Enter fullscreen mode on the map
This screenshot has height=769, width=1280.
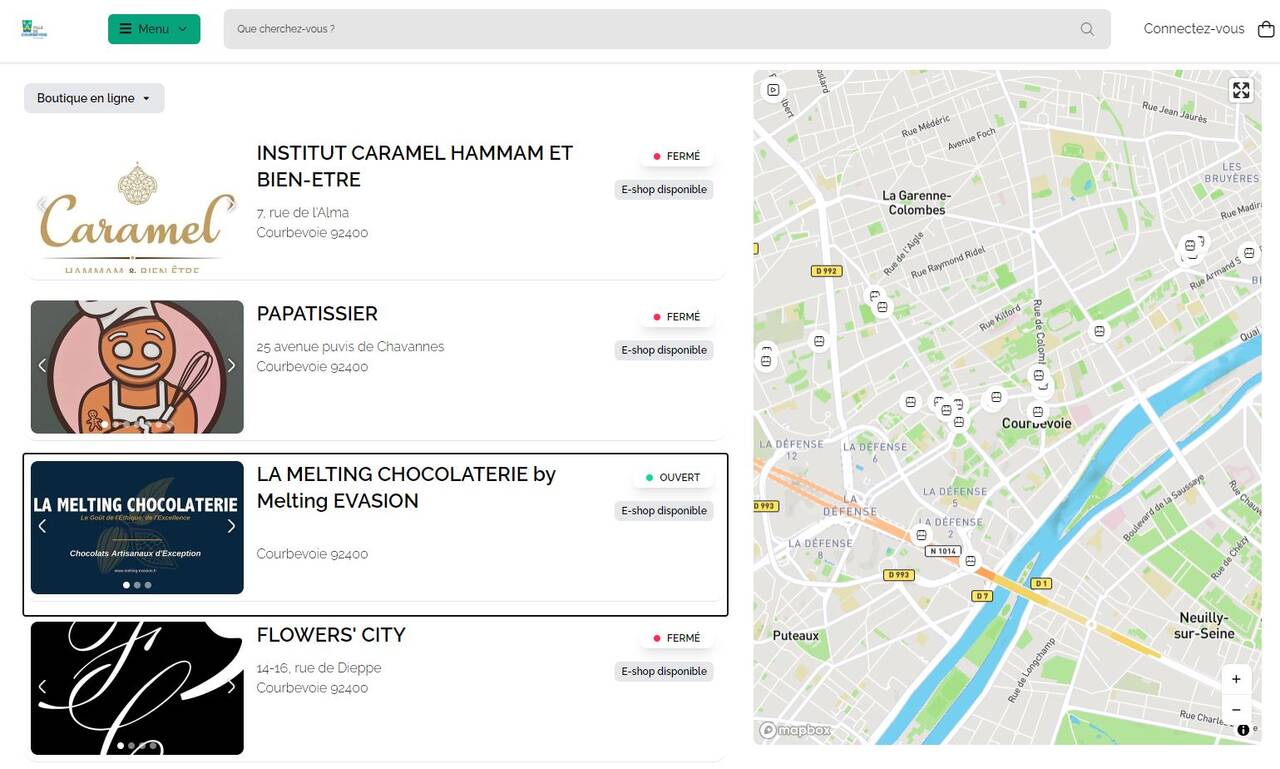click(x=1241, y=89)
